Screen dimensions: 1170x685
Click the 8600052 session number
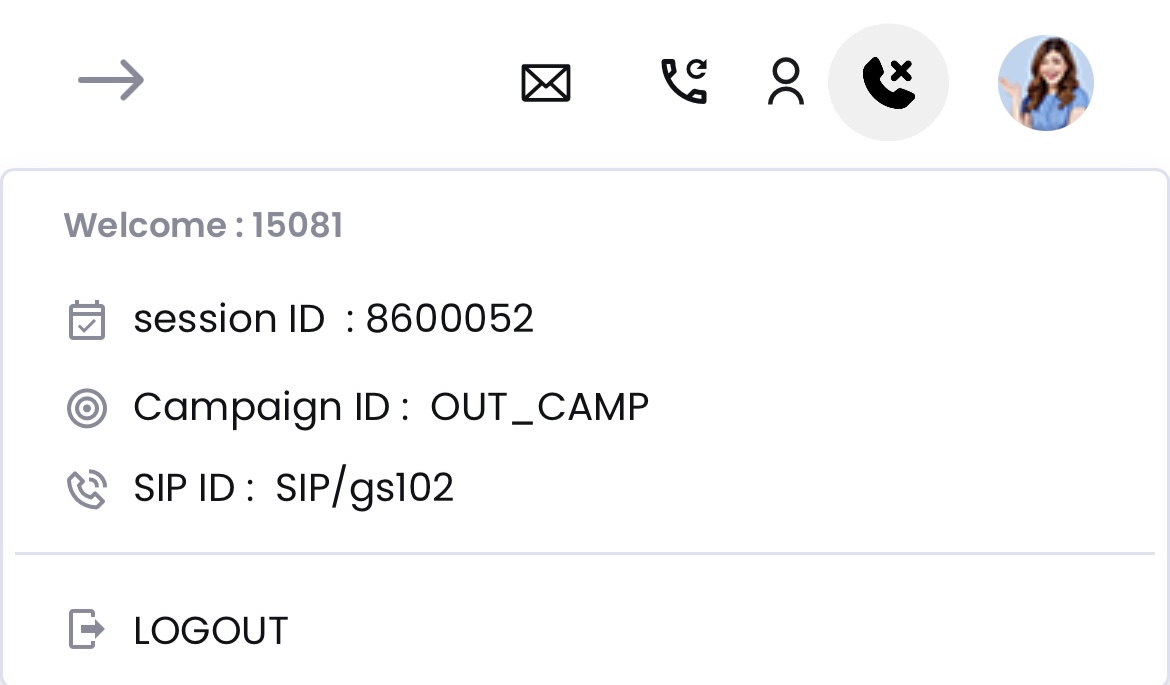pos(450,319)
